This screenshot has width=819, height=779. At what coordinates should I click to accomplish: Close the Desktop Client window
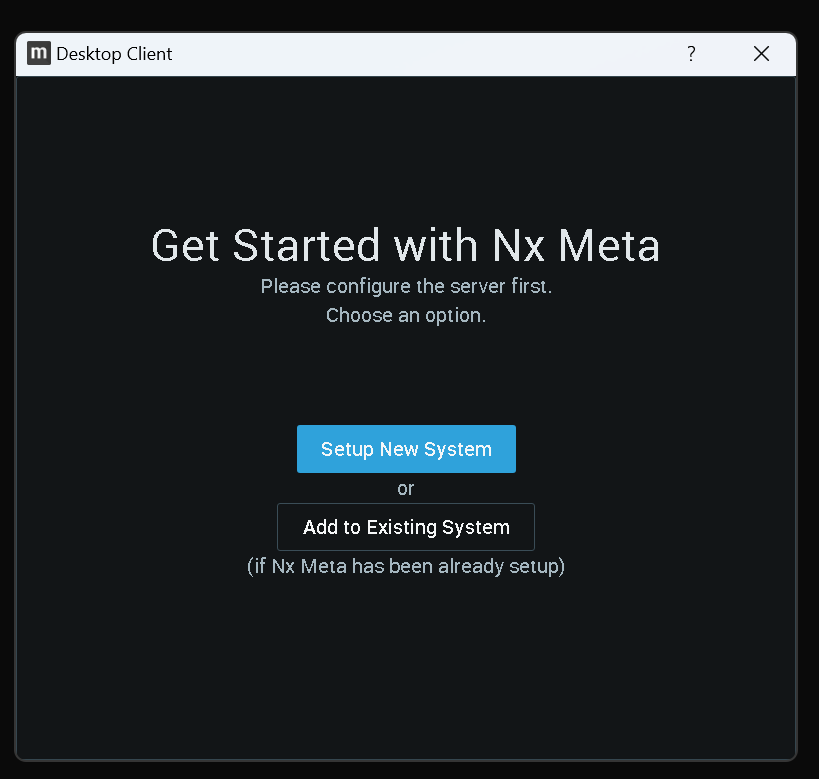(x=761, y=54)
